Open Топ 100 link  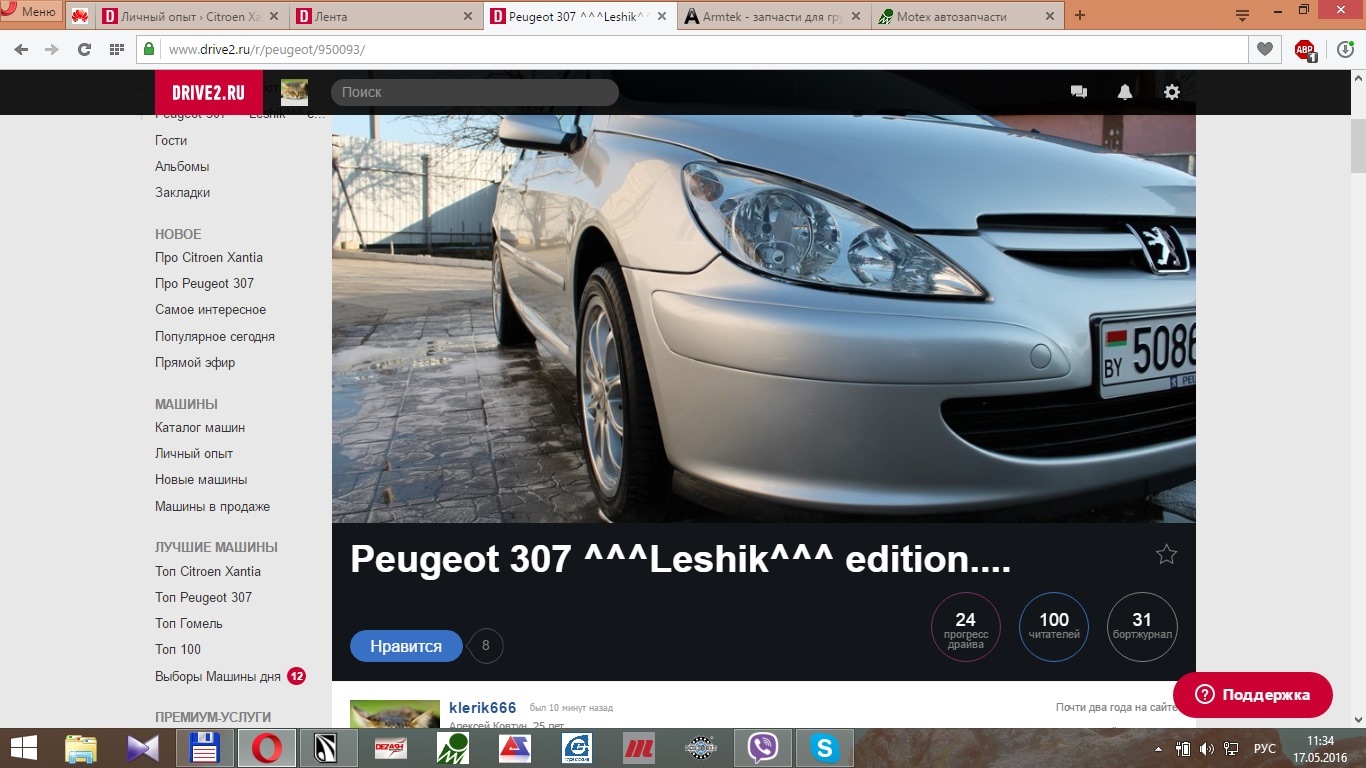tap(178, 649)
